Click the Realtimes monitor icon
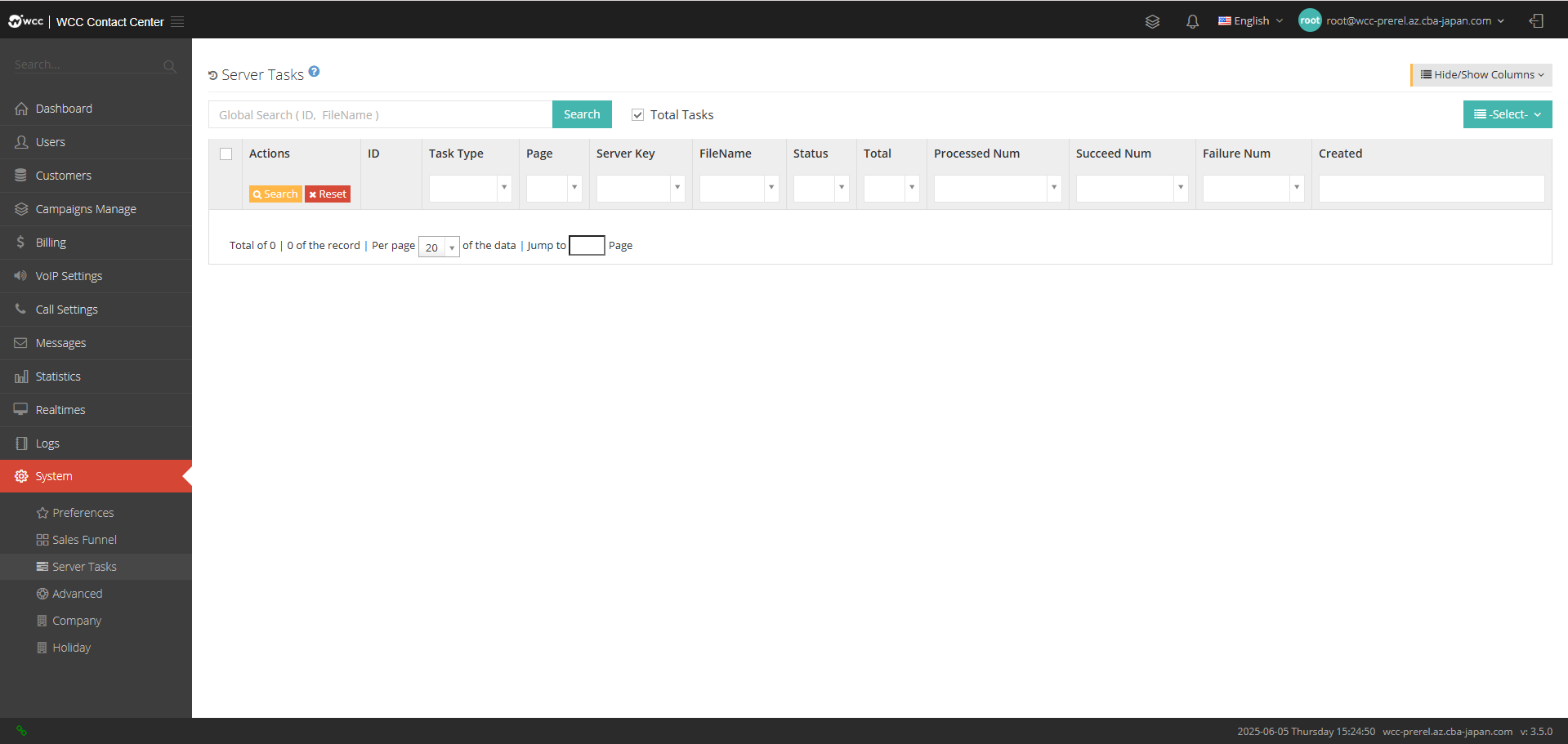The image size is (1568, 744). pyautogui.click(x=20, y=409)
